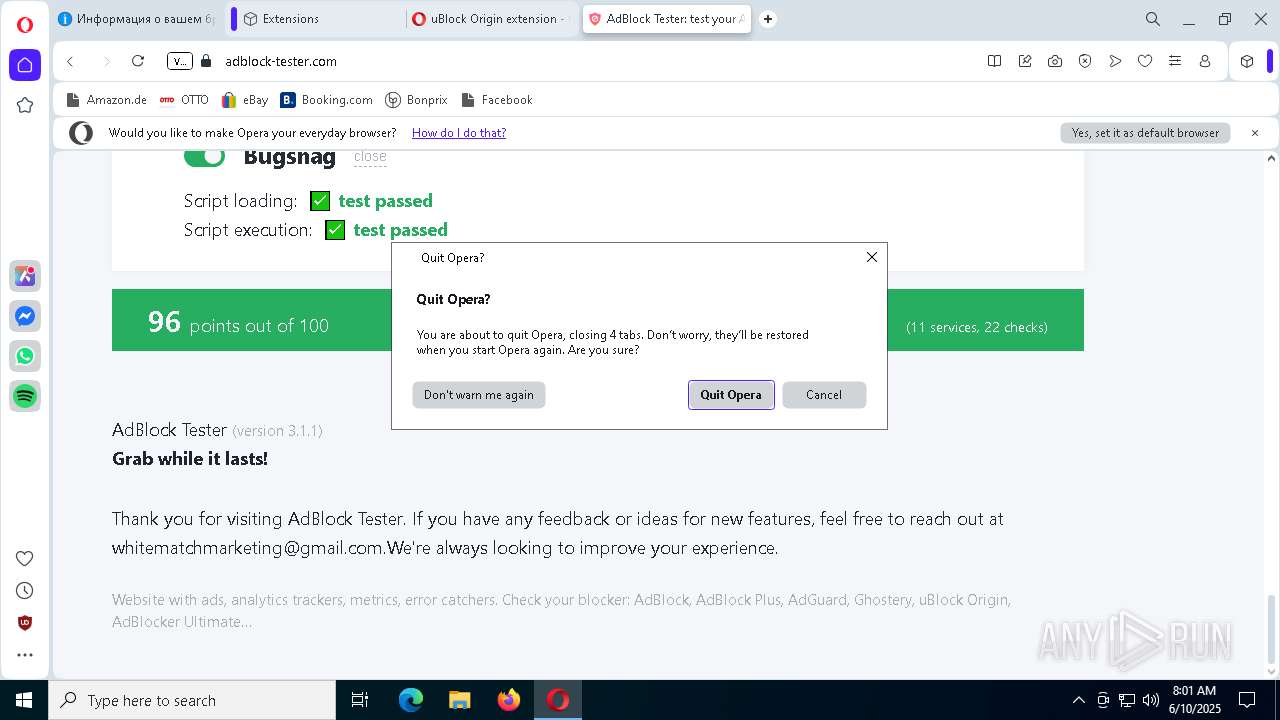Image resolution: width=1280 pixels, height=720 pixels.
Task: Open the Easy Setup sliders icon
Action: pyautogui.click(x=1175, y=61)
